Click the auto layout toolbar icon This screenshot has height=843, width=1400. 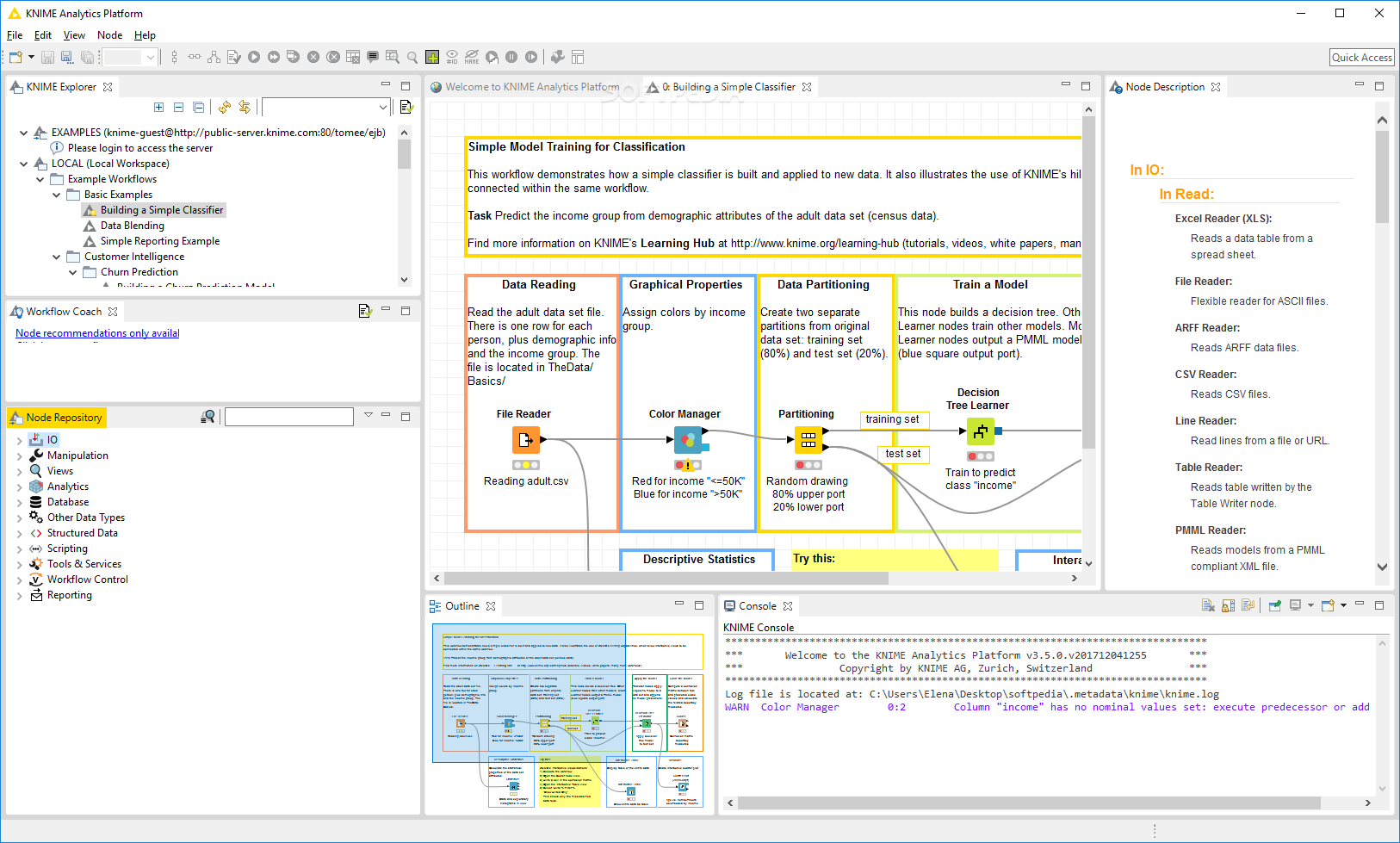(214, 57)
